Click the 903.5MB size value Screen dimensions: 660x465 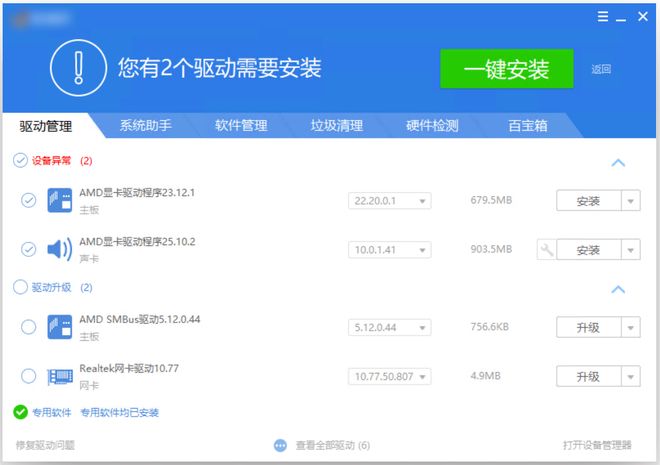[491, 249]
